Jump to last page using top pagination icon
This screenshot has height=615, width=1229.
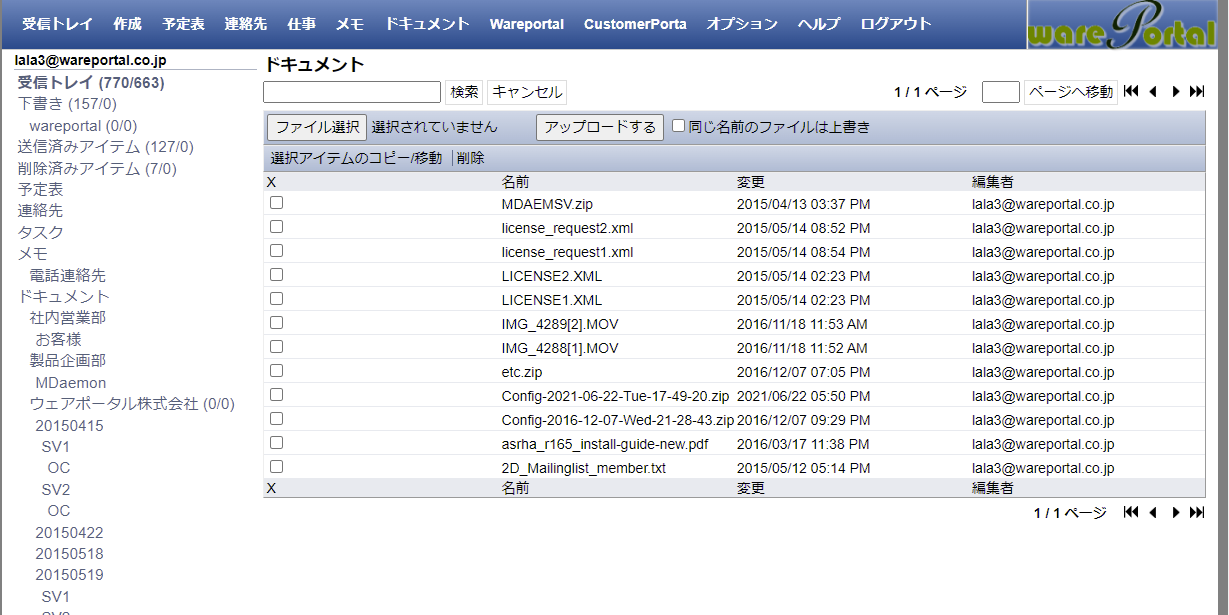[x=1197, y=92]
